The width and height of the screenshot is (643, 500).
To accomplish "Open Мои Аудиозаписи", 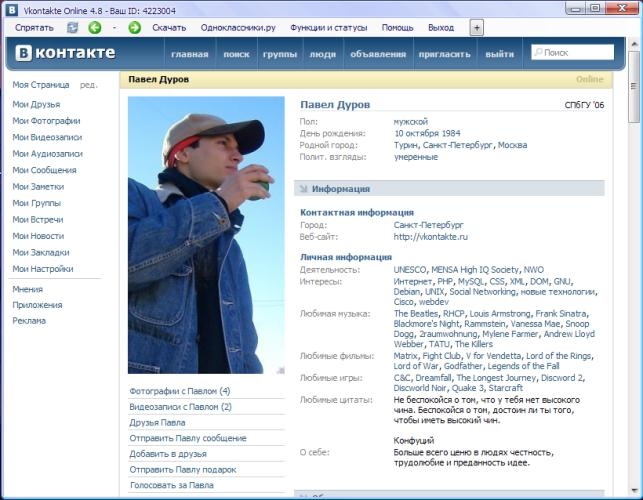I will pyautogui.click(x=48, y=154).
